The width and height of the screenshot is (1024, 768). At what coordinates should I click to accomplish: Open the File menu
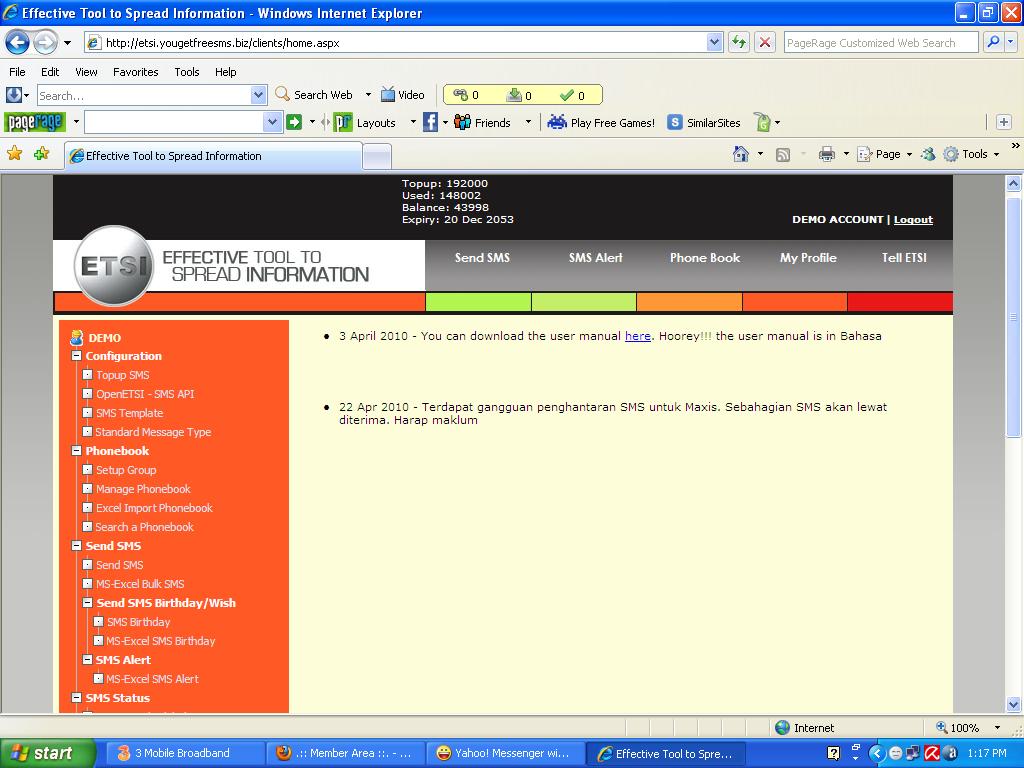[18, 72]
